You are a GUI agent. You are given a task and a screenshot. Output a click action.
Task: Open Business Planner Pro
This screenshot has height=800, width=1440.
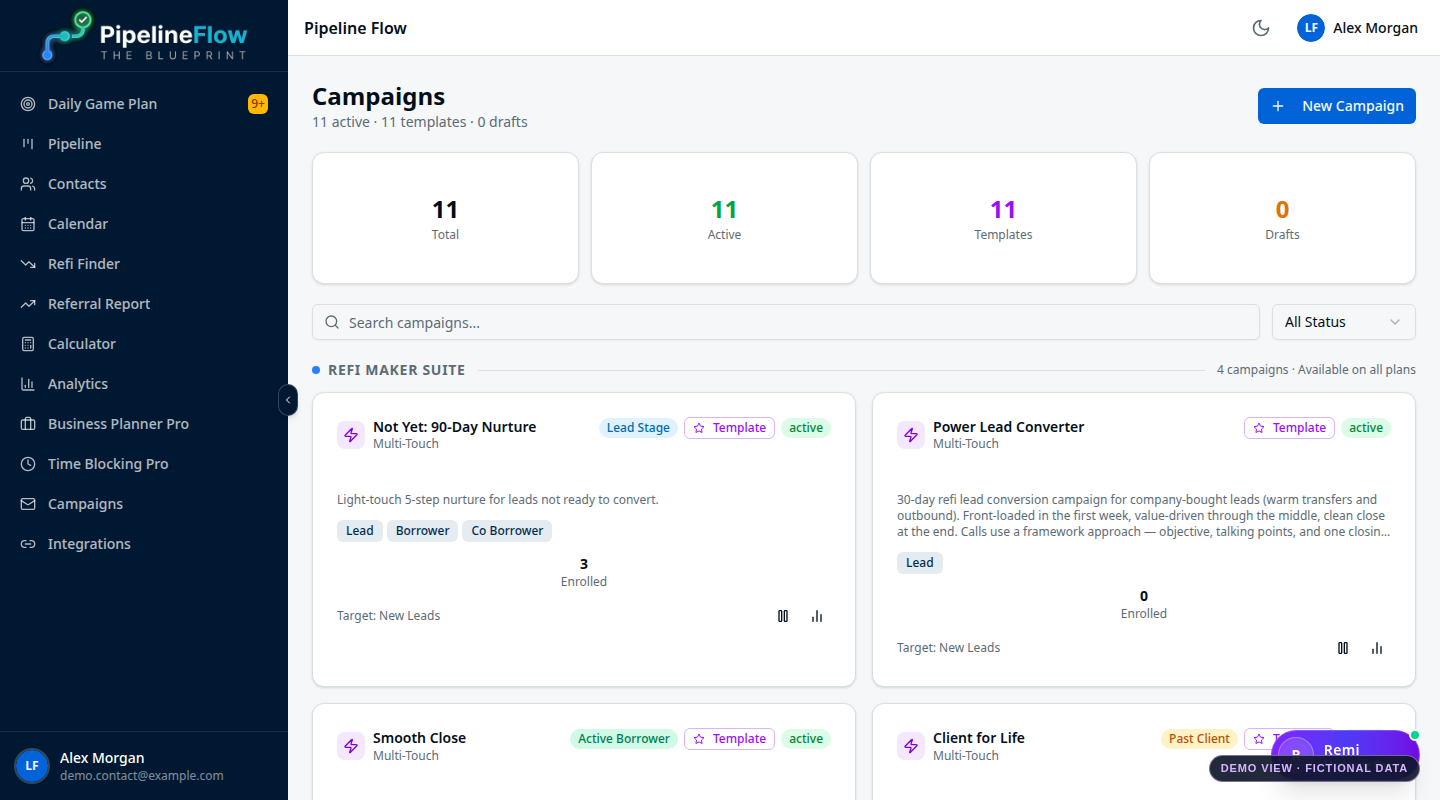(144, 424)
